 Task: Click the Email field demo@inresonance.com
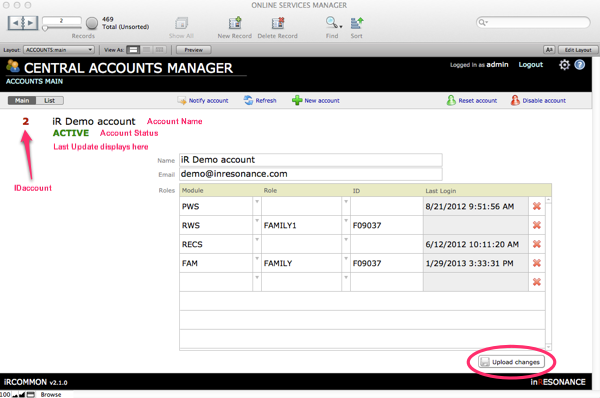point(311,174)
